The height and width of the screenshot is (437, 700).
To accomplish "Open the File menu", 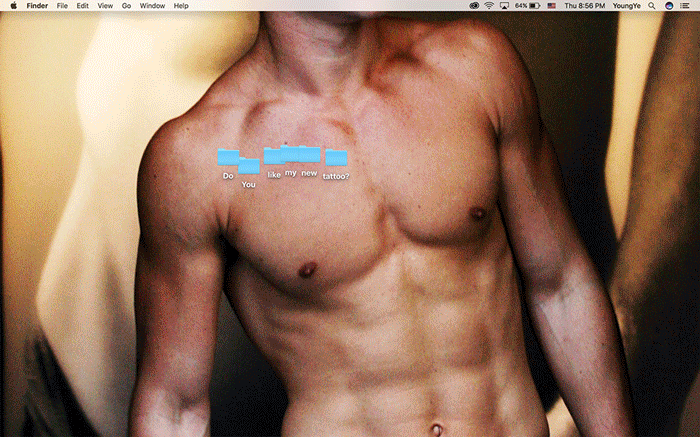I will [x=62, y=6].
